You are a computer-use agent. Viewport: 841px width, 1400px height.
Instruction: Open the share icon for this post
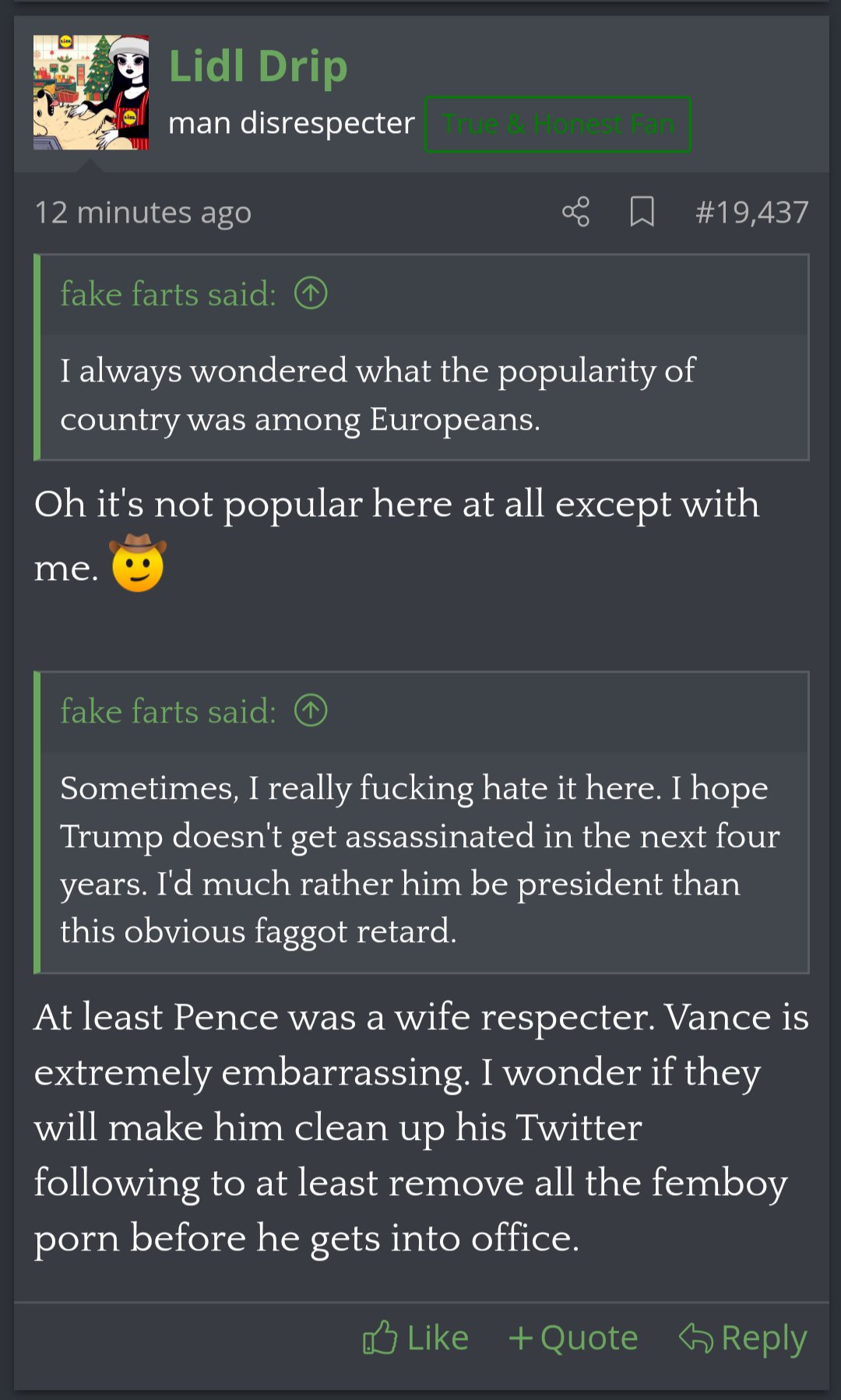[575, 212]
